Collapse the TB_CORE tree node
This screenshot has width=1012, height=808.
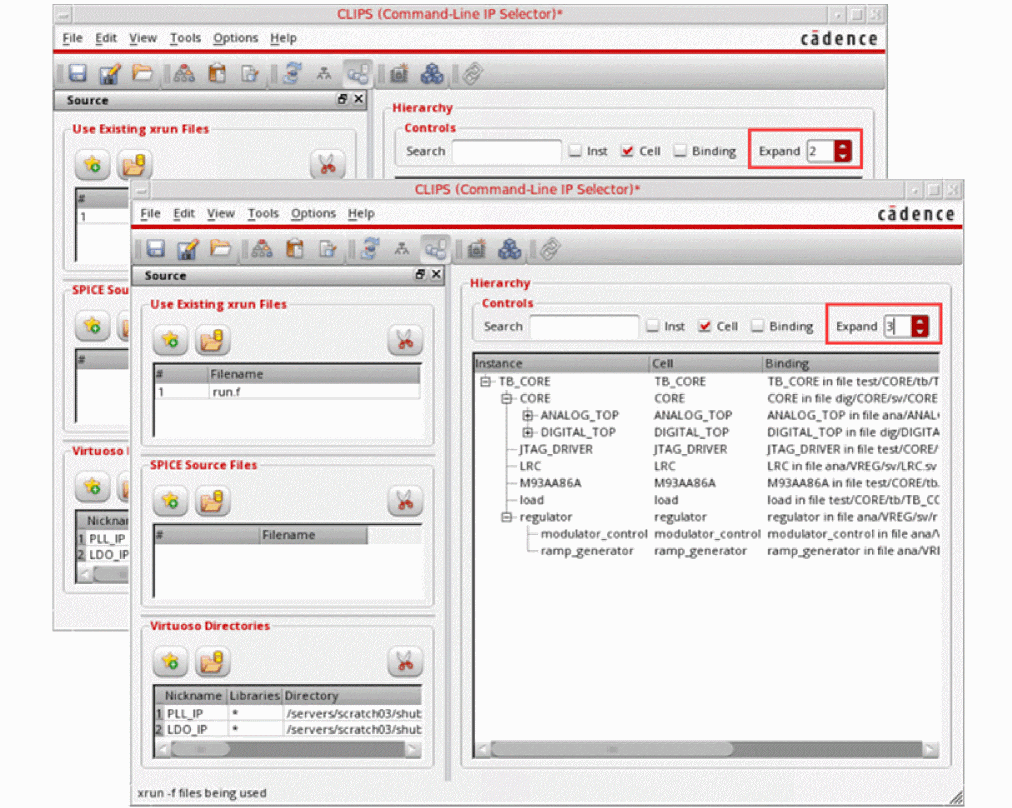click(485, 381)
